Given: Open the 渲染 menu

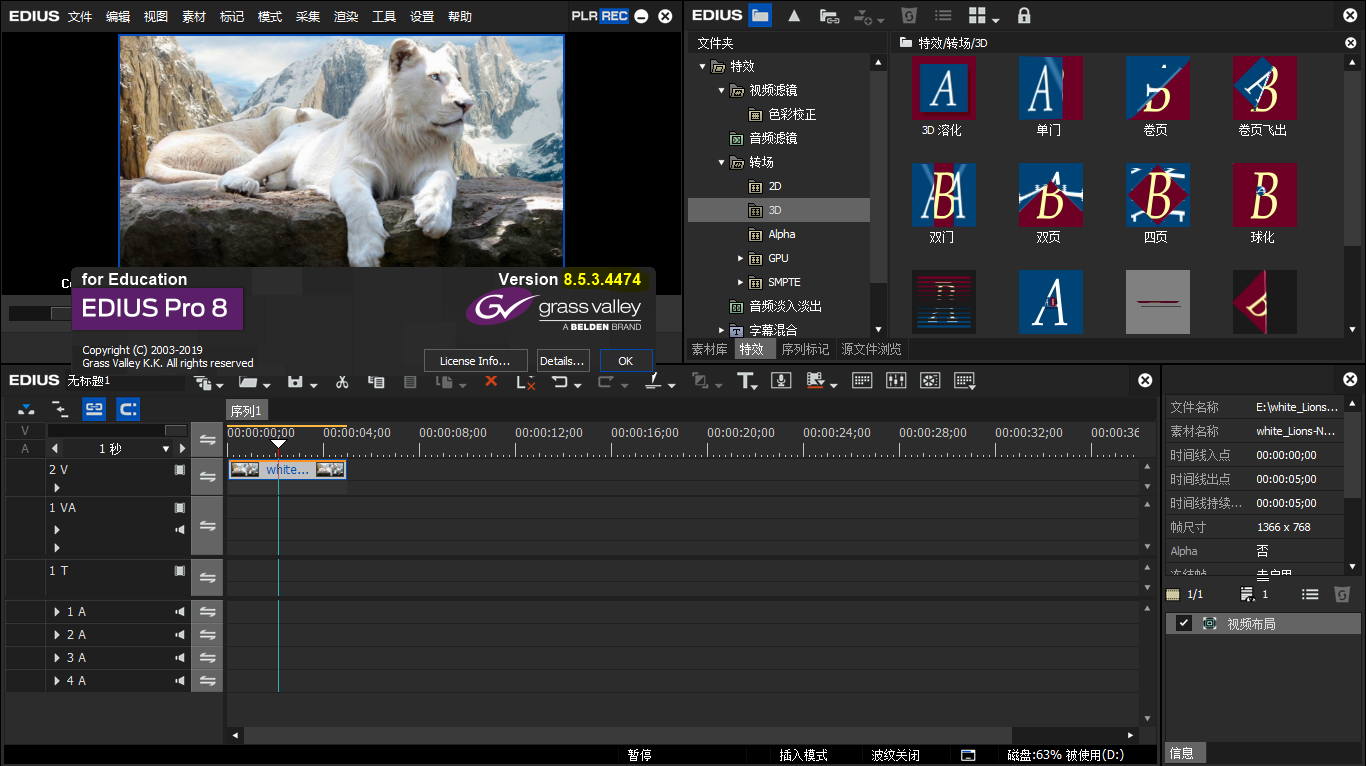Looking at the screenshot, I should [346, 17].
